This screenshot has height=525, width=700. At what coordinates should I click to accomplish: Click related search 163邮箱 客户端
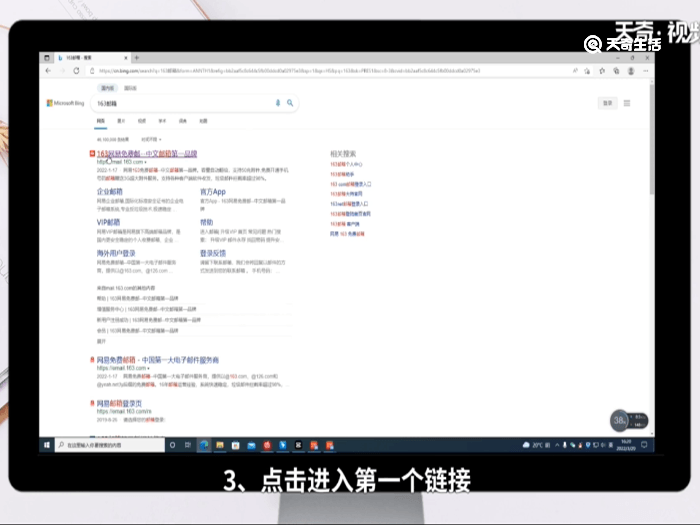click(x=345, y=224)
